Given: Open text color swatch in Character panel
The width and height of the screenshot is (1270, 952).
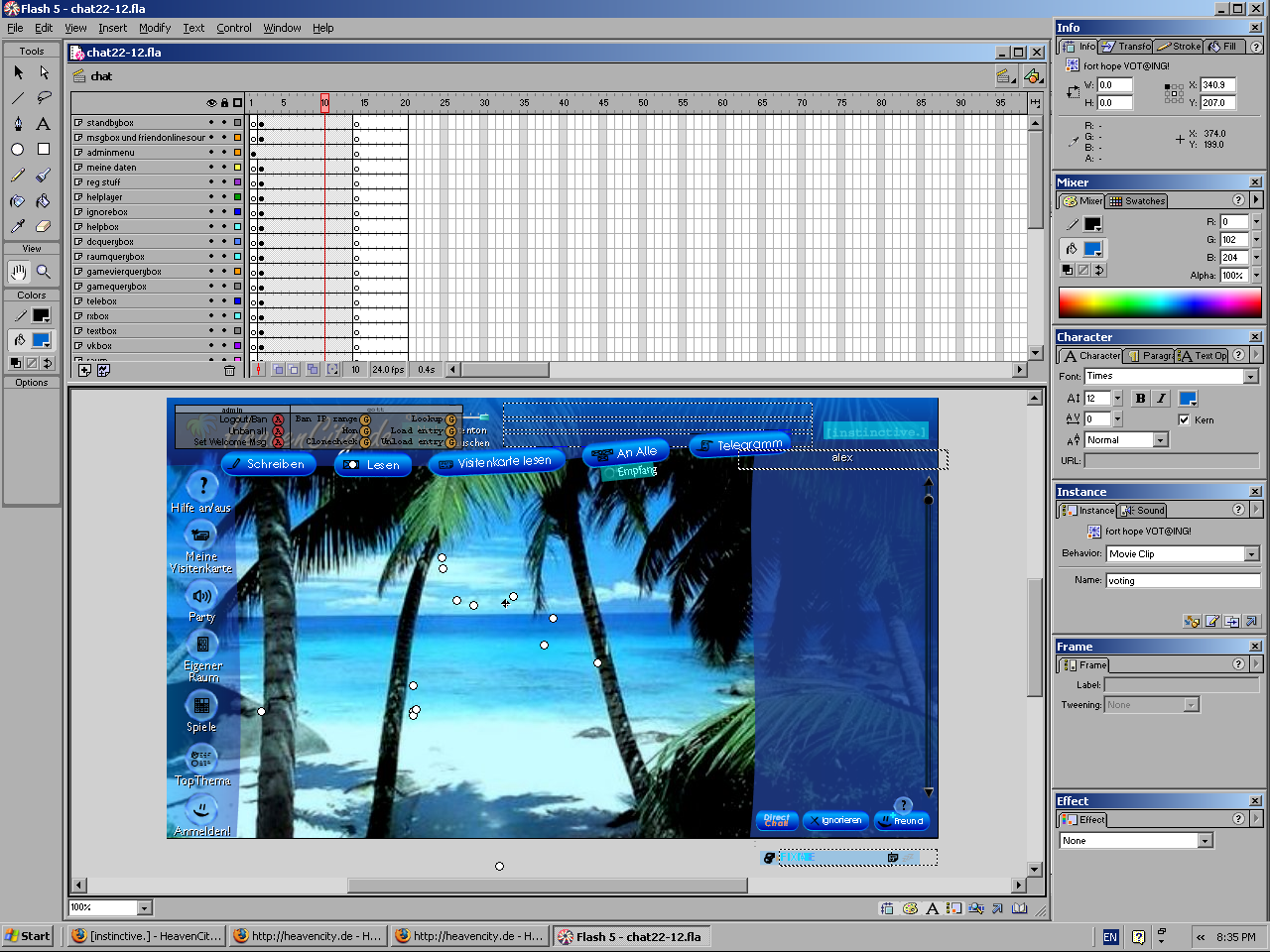Looking at the screenshot, I should coord(1188,399).
